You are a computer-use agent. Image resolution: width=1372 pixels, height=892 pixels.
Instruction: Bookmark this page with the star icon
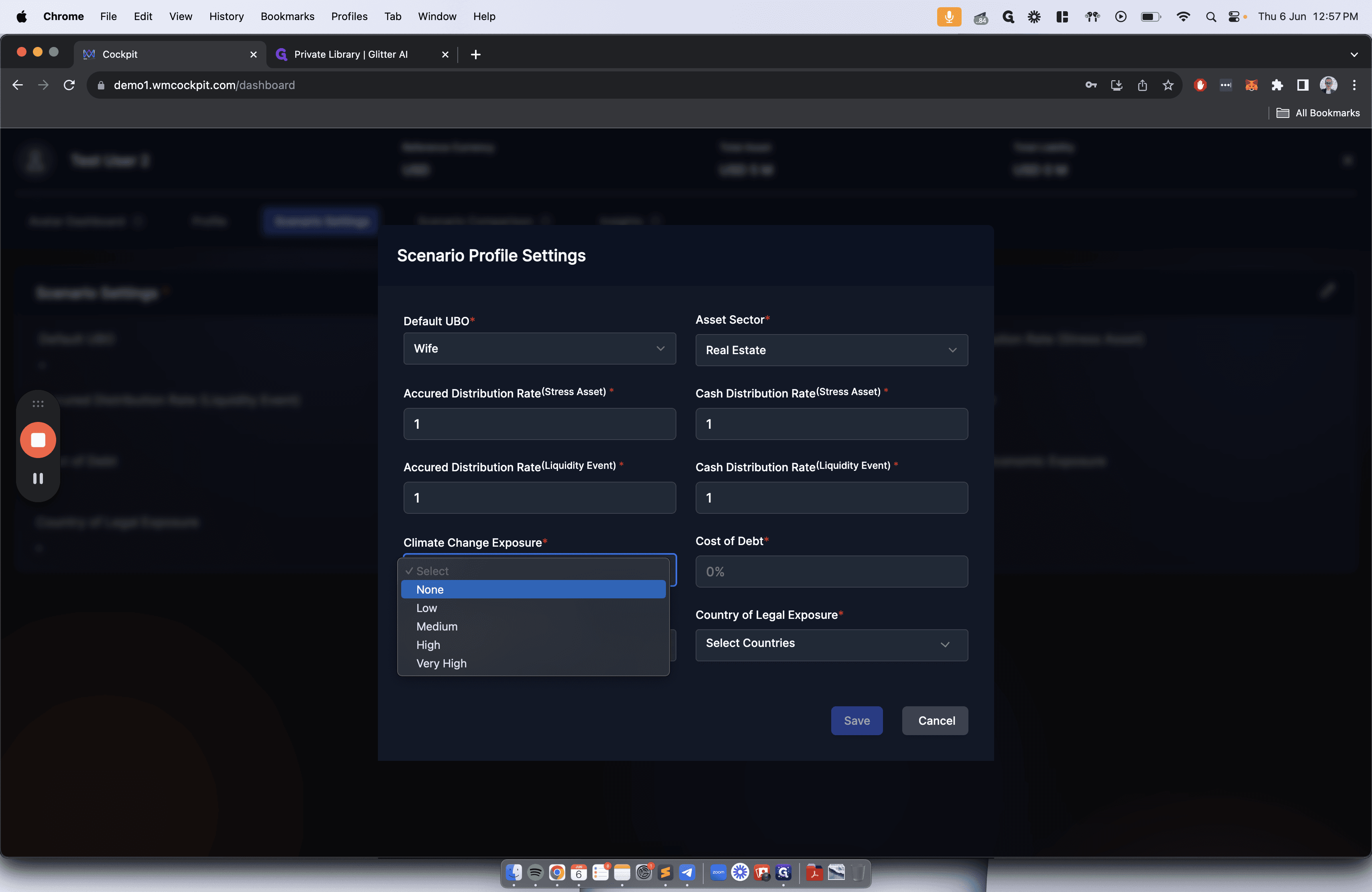click(x=1168, y=85)
